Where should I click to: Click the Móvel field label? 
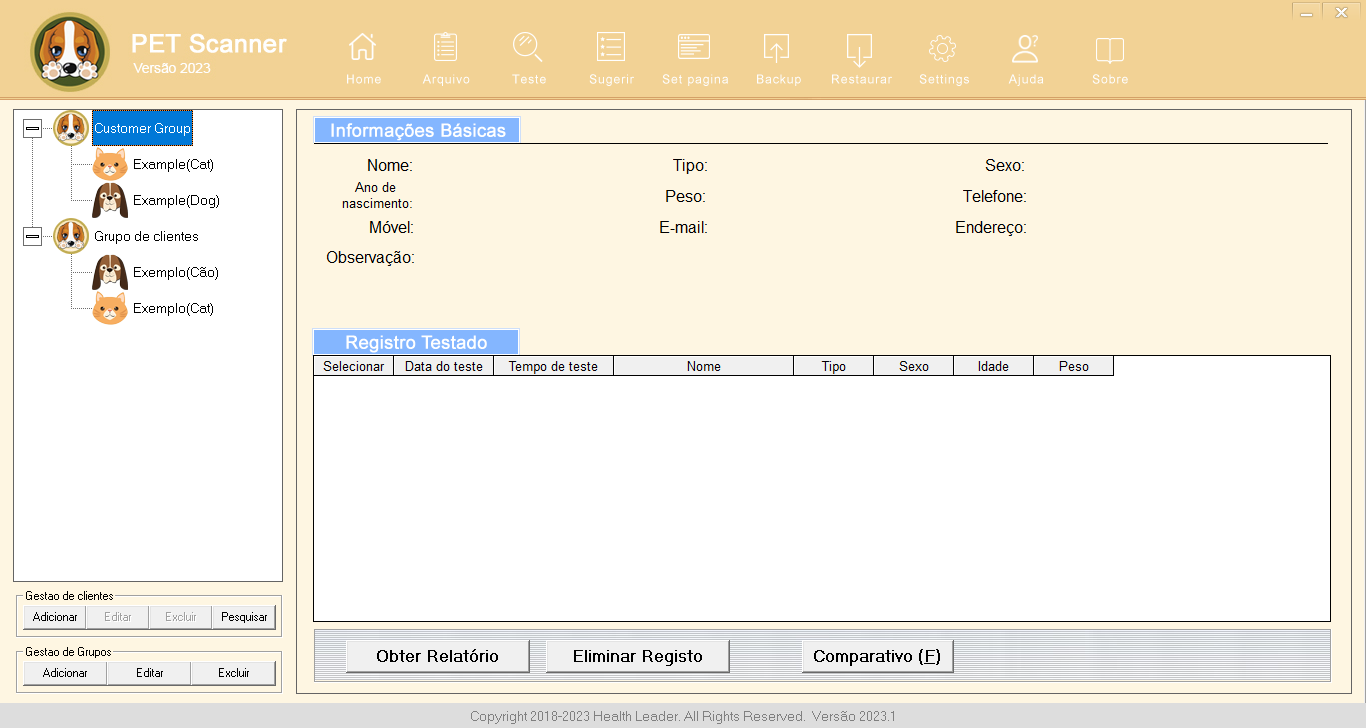coord(391,228)
